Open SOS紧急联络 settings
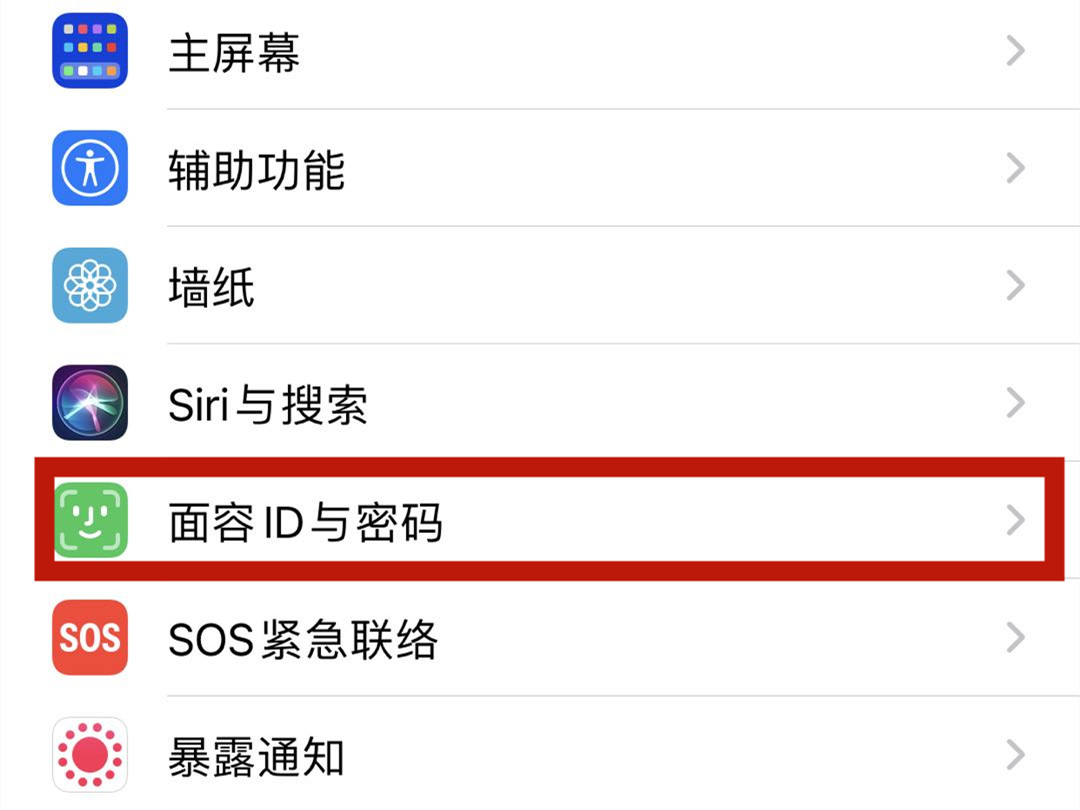 click(540, 637)
